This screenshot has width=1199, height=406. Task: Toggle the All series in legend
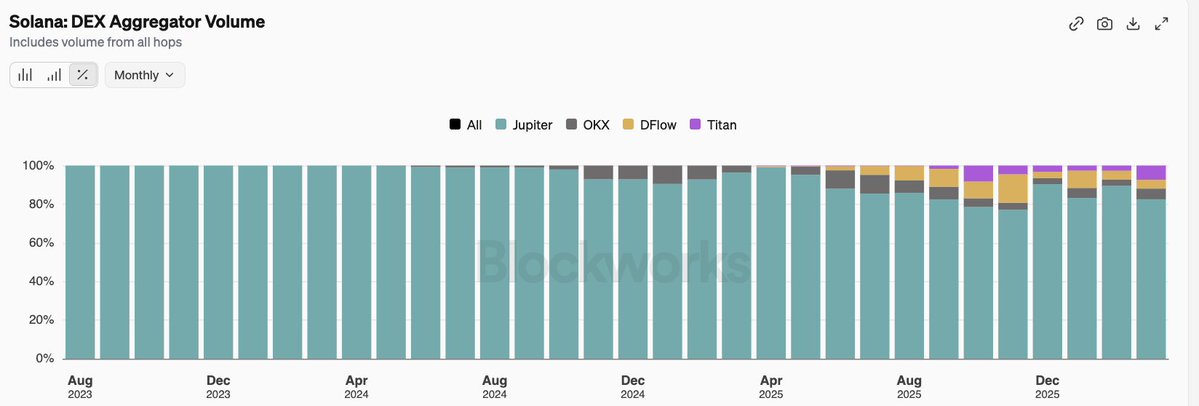466,125
